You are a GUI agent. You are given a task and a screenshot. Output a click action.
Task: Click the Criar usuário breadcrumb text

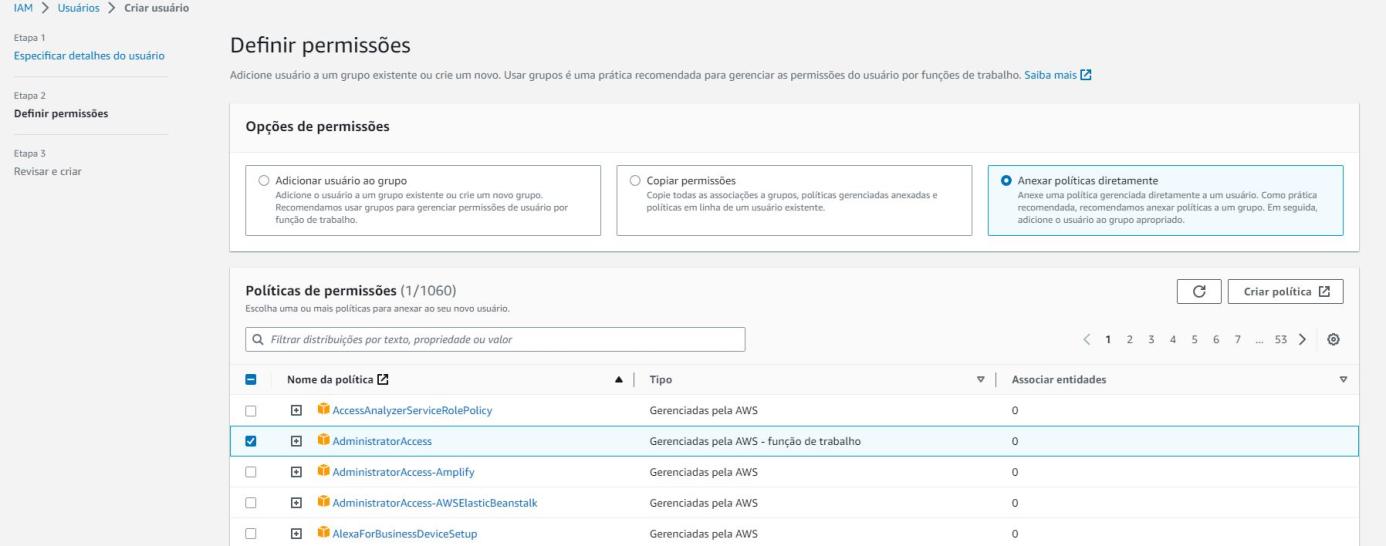click(x=157, y=9)
